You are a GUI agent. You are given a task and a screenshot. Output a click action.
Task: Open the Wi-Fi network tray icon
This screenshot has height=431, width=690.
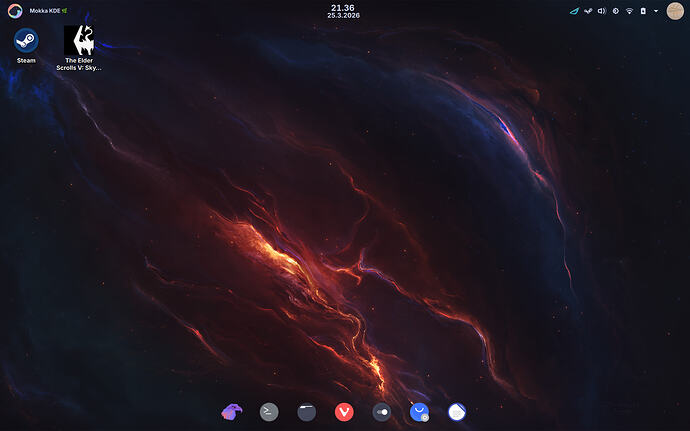(x=629, y=11)
